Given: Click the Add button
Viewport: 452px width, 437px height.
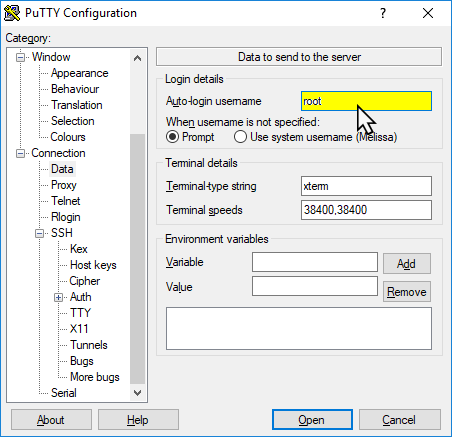Looking at the screenshot, I should pyautogui.click(x=407, y=264).
